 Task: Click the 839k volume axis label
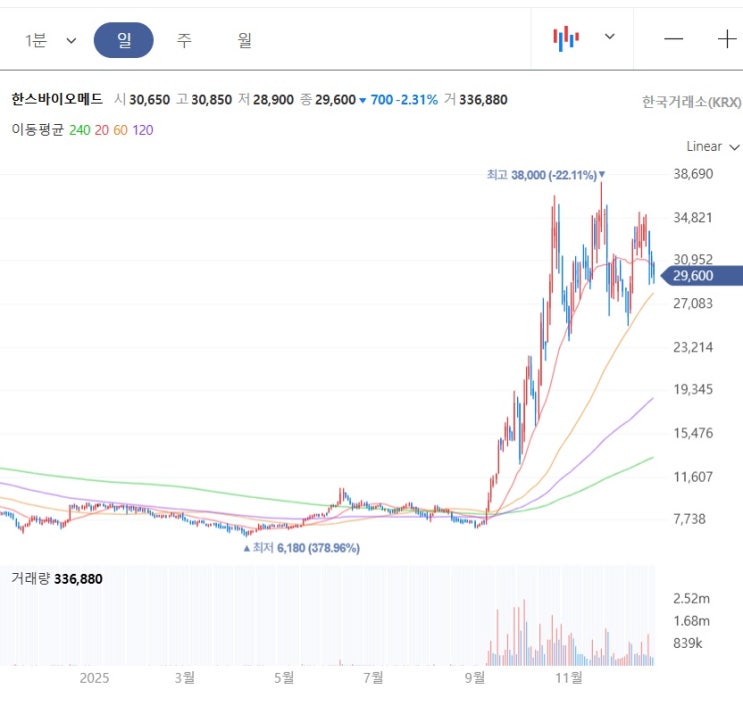688,643
